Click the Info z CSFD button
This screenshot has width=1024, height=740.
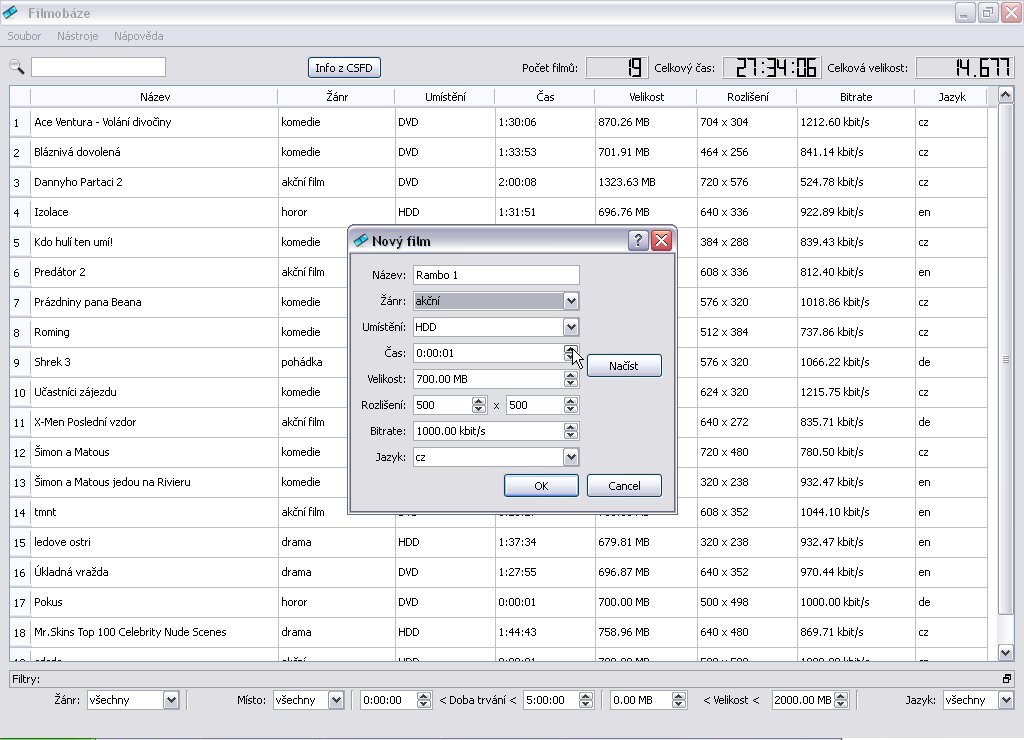[344, 68]
